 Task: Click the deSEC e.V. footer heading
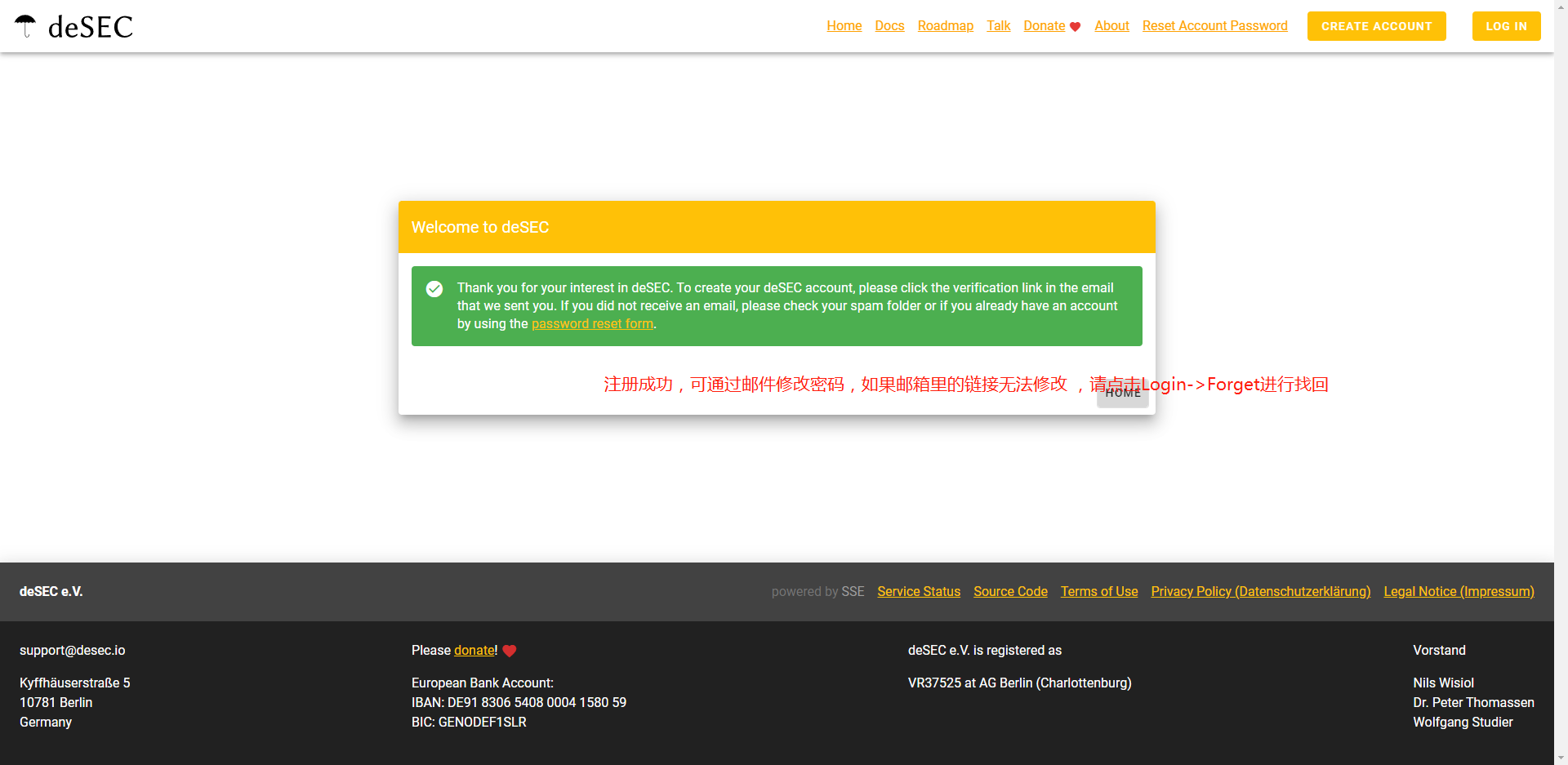51,592
